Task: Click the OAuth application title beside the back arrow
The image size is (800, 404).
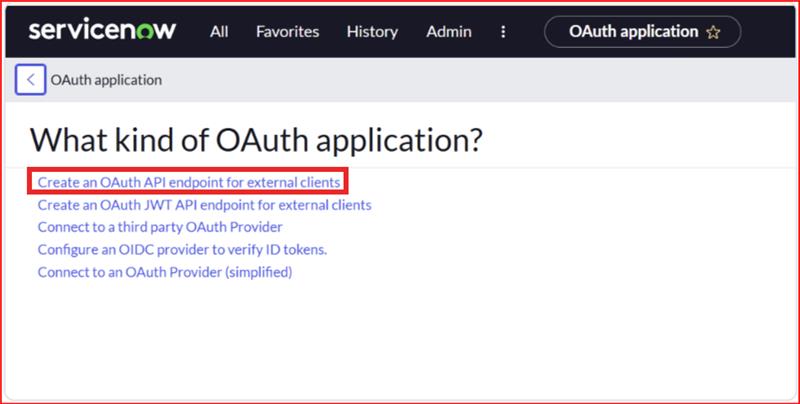Action: [106, 79]
